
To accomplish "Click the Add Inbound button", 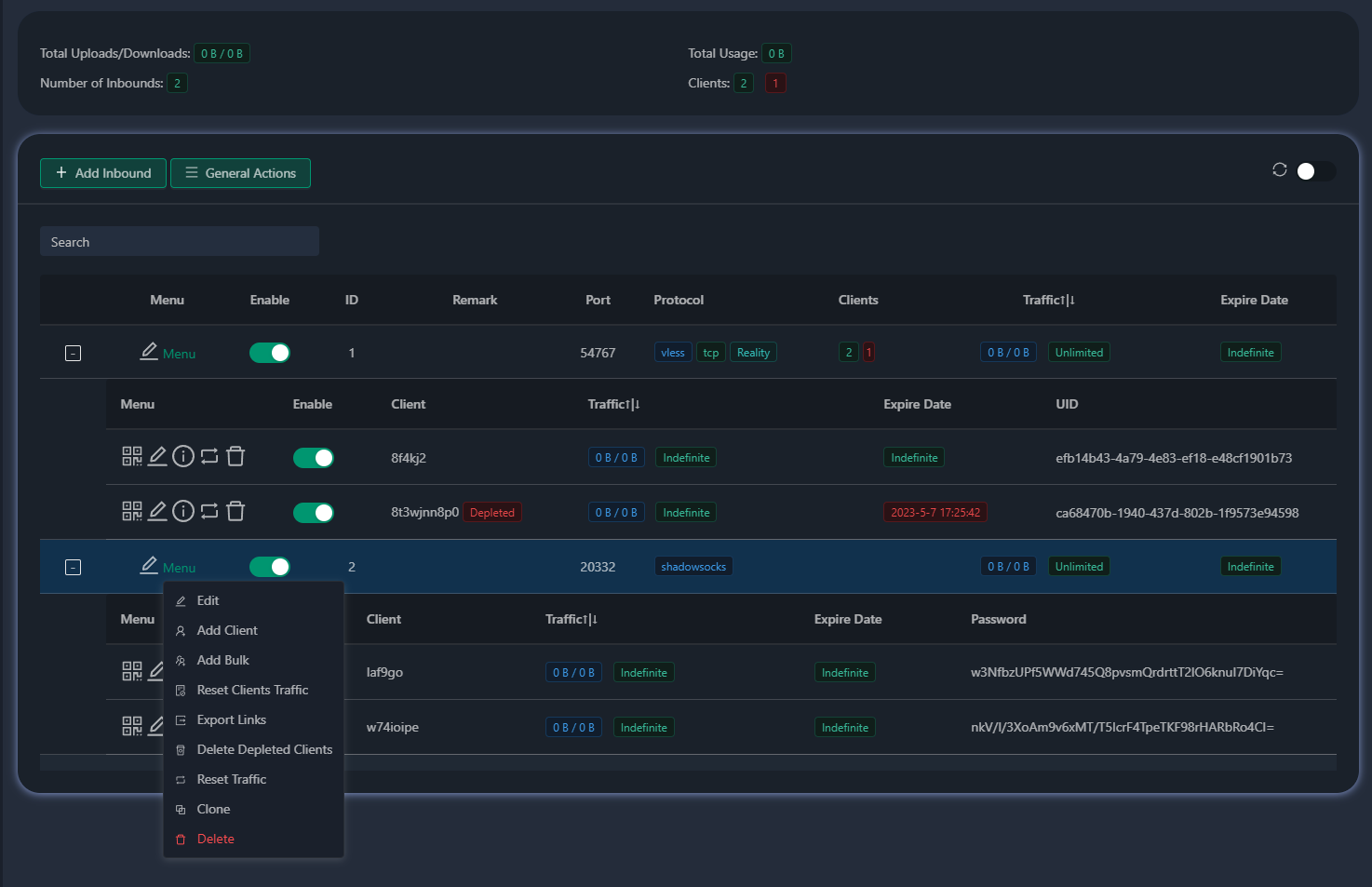I will 103,173.
